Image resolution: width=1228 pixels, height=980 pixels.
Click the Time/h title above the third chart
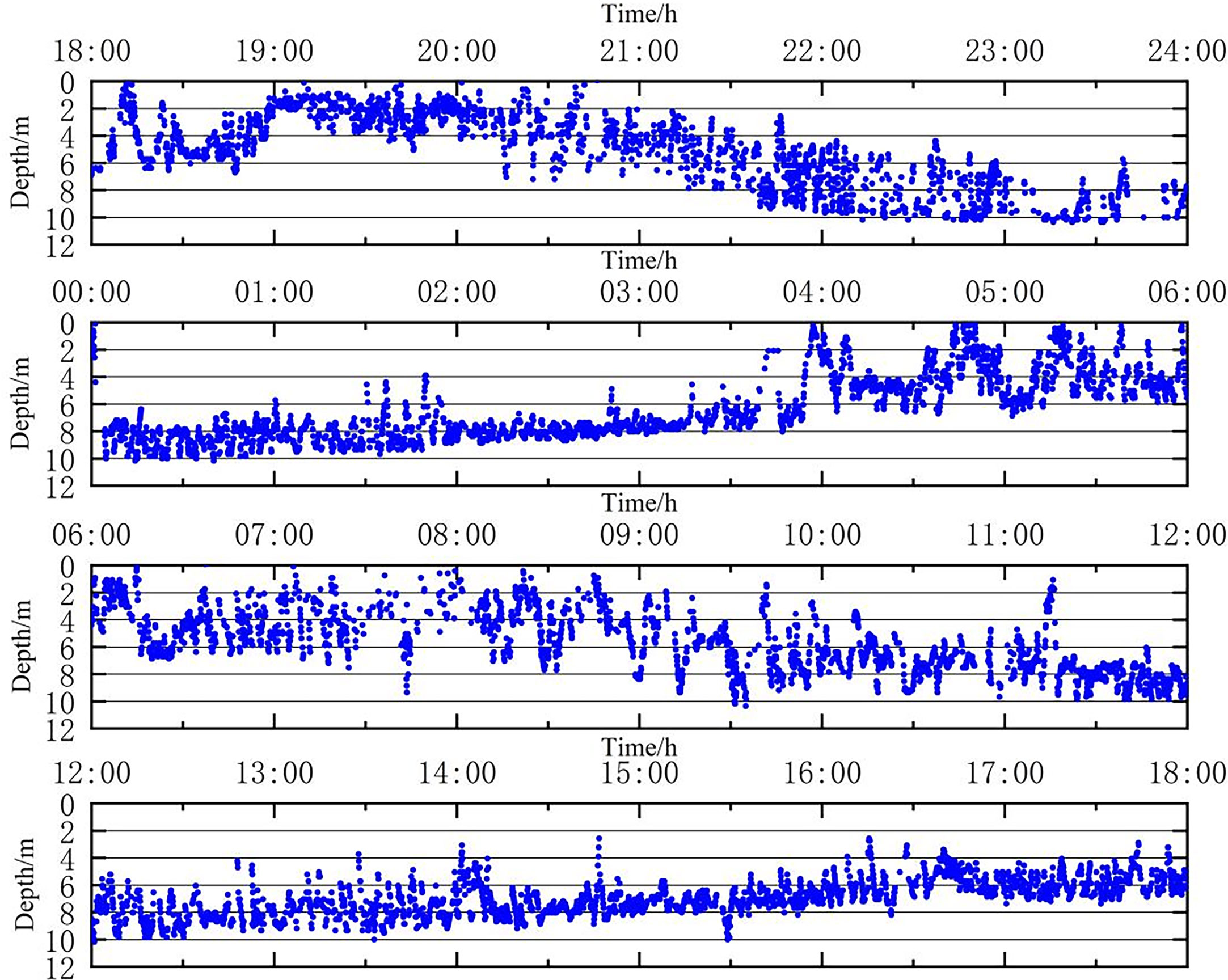pos(640,503)
